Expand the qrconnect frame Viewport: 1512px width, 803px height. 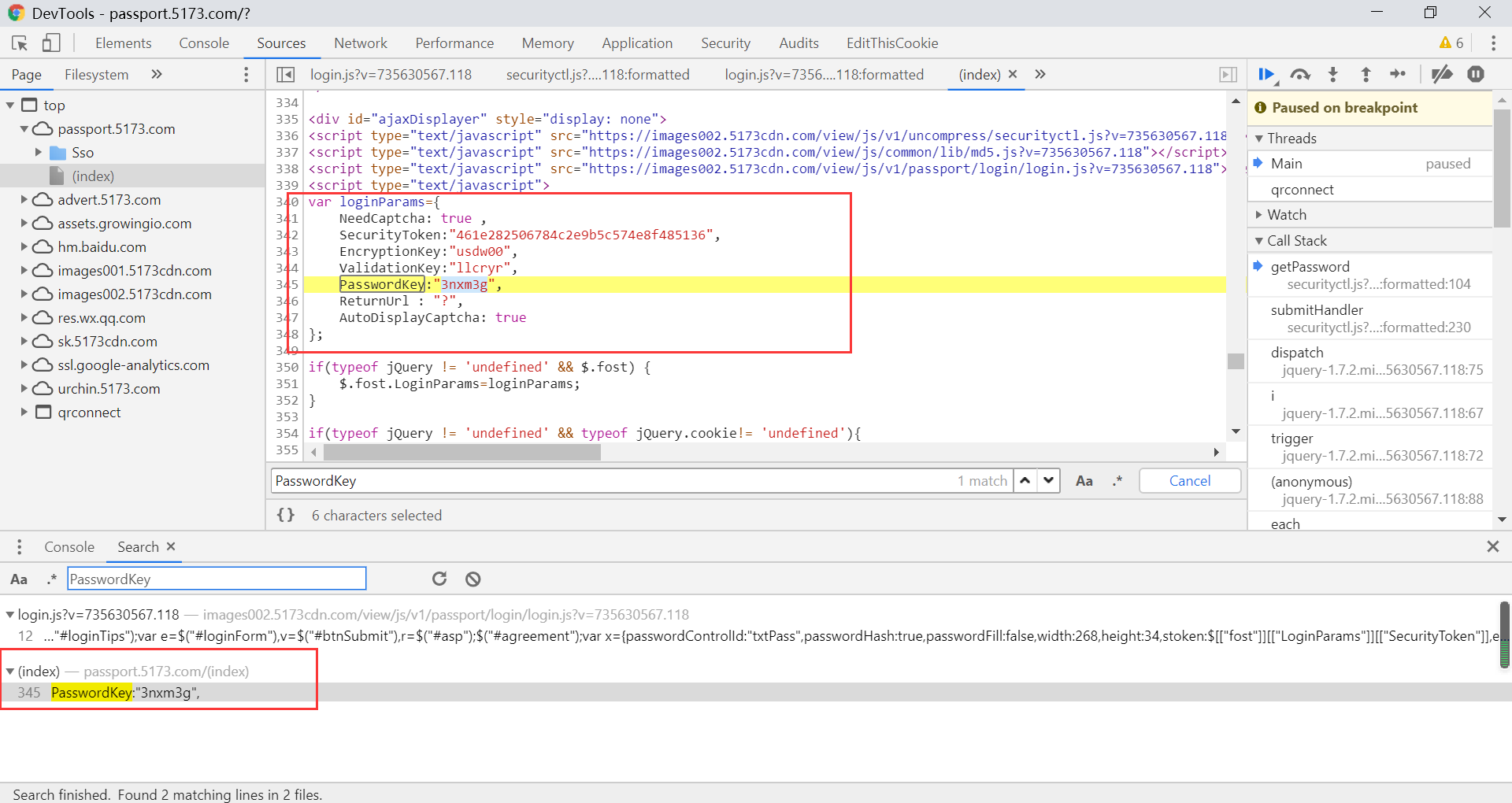pos(24,413)
